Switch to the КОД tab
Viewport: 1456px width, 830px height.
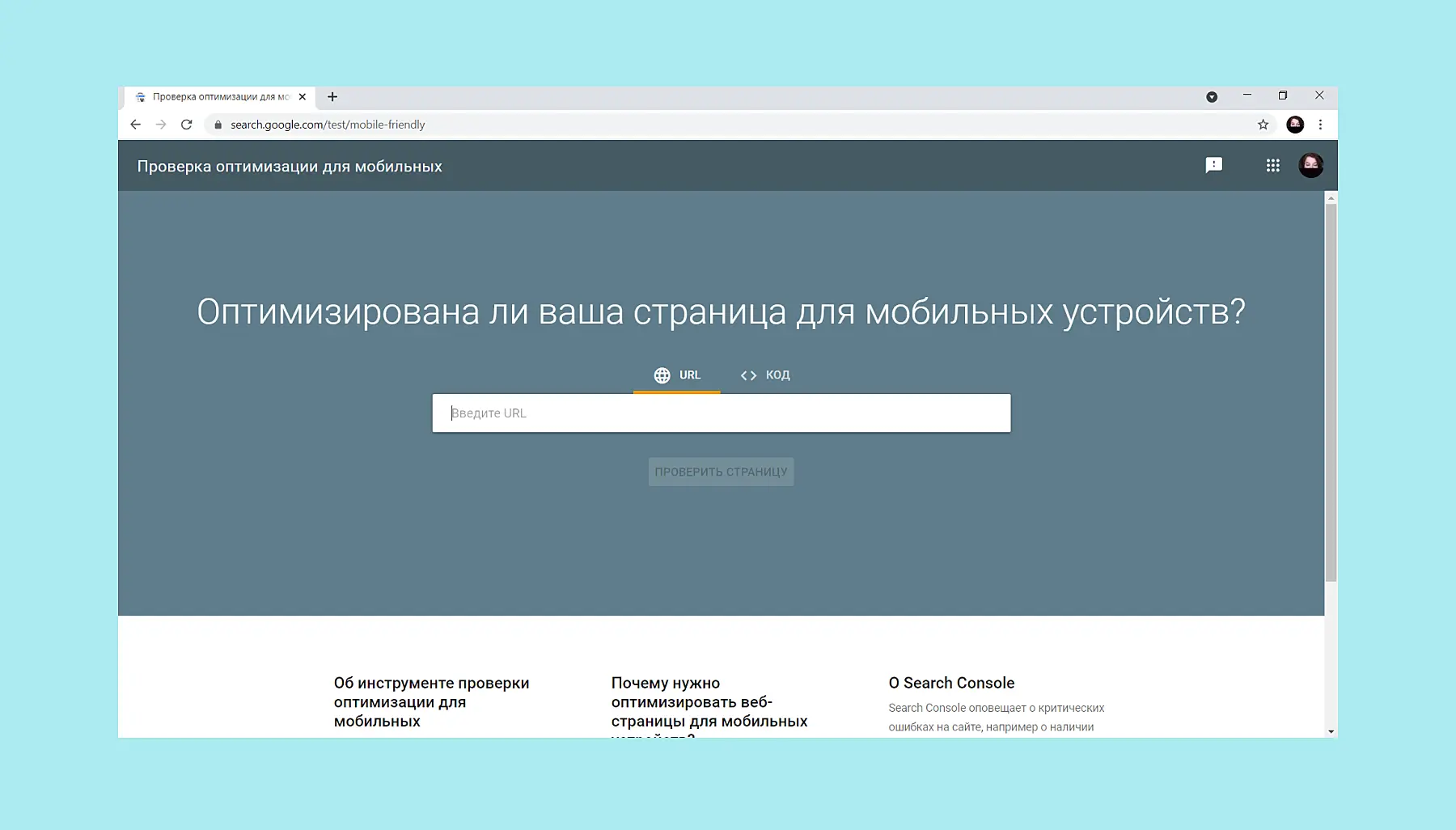(765, 375)
